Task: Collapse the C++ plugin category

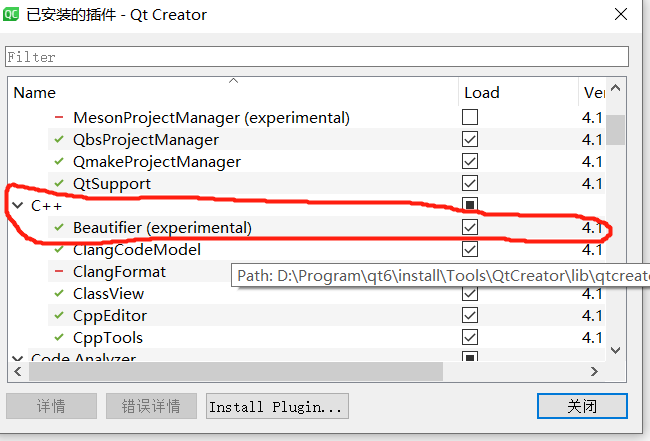Action: click(x=18, y=206)
